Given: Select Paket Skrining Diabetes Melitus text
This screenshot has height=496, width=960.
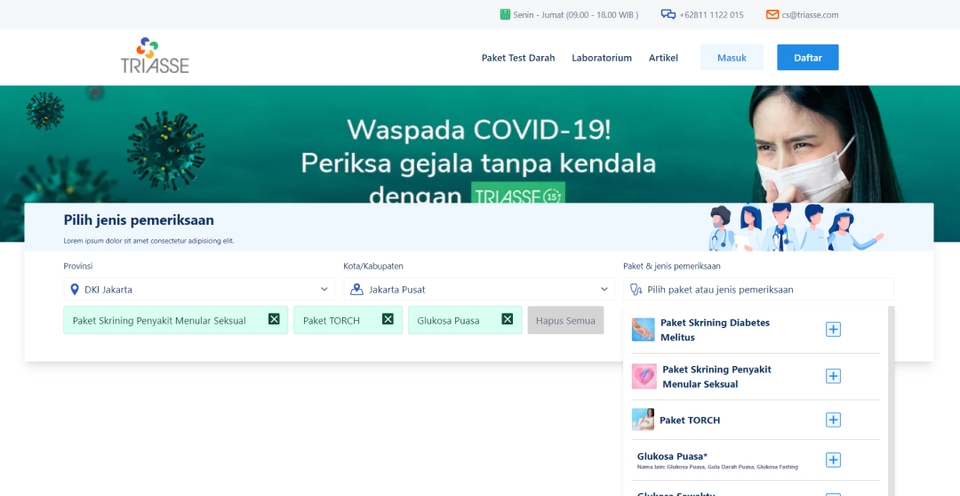Looking at the screenshot, I should point(715,329).
